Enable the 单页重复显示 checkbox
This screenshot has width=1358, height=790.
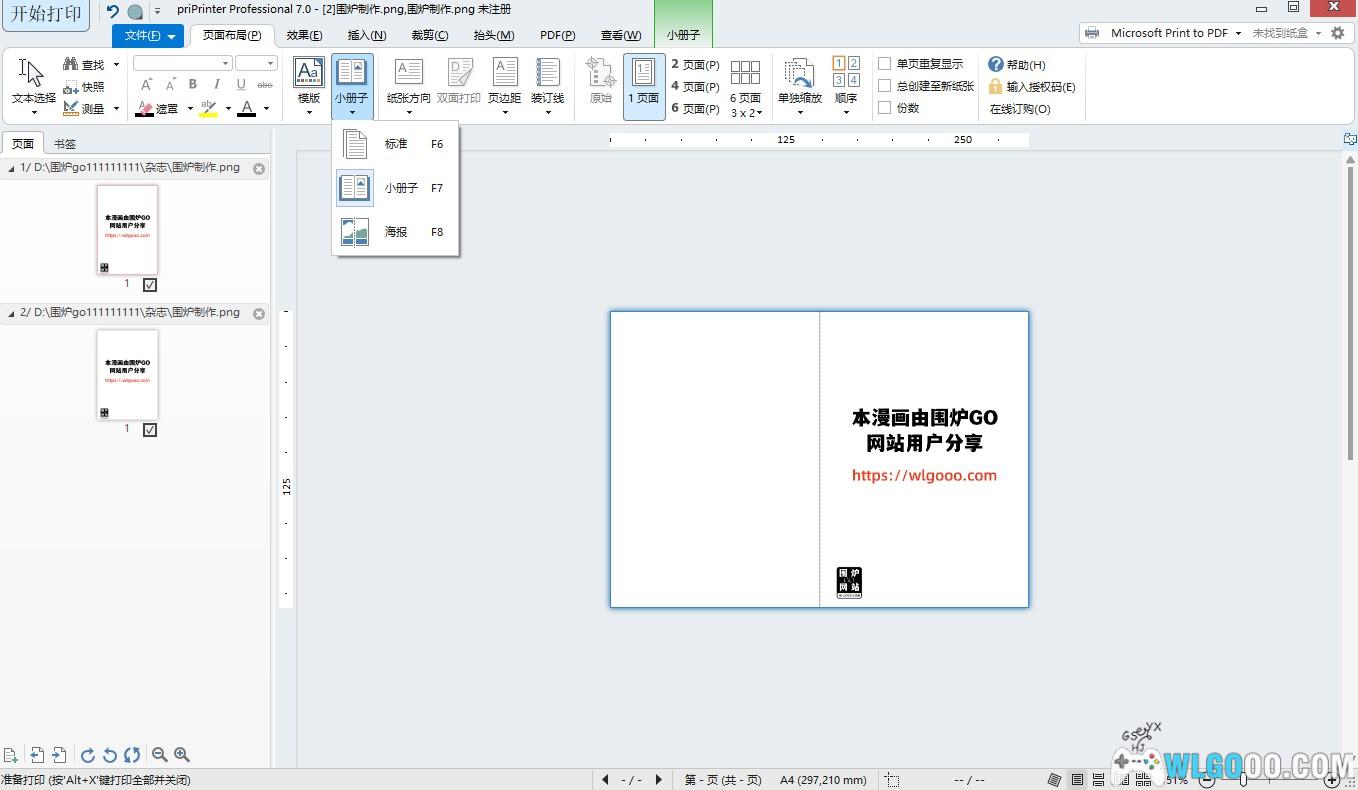pyautogui.click(x=885, y=64)
